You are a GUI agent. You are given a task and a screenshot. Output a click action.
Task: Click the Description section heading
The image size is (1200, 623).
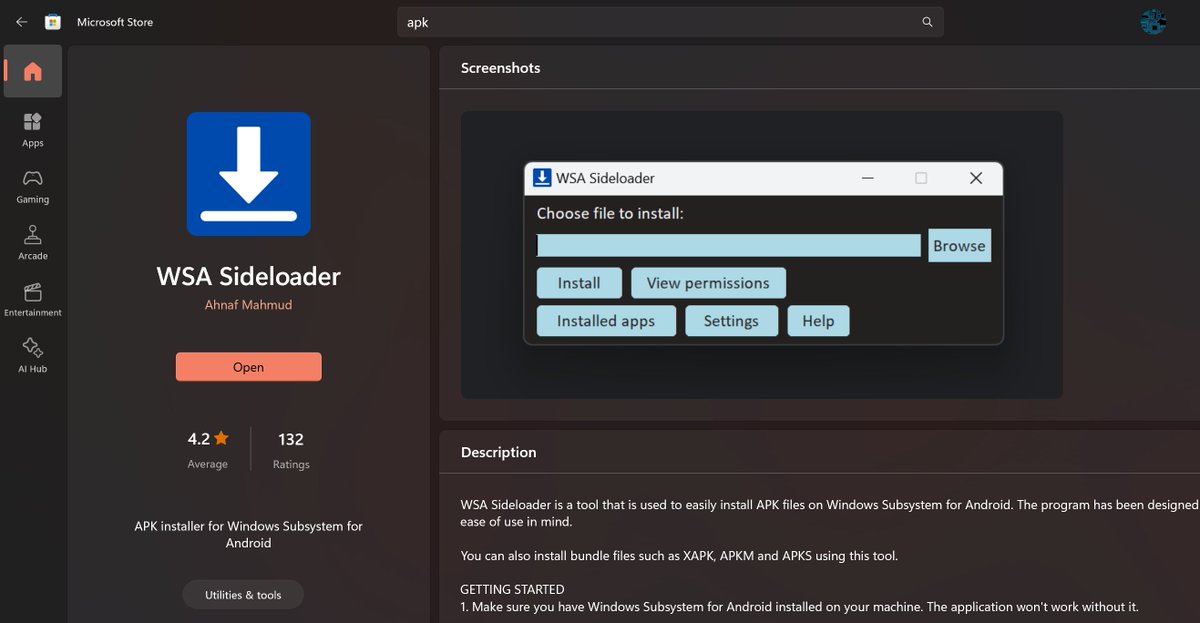pyautogui.click(x=498, y=452)
